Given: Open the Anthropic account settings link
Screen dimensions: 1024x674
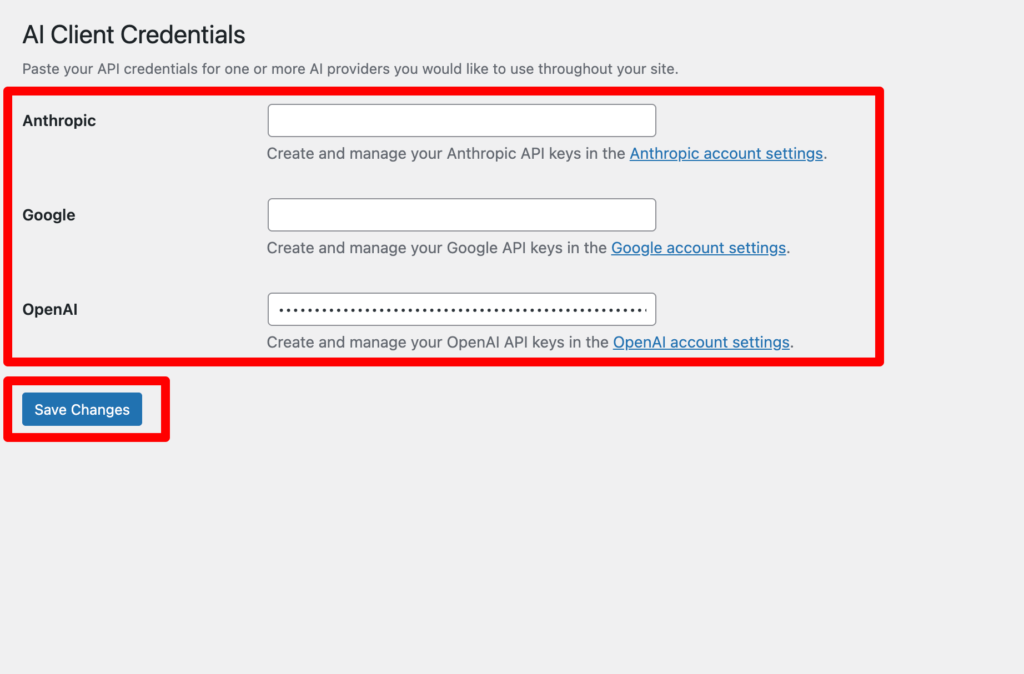Looking at the screenshot, I should 726,153.
